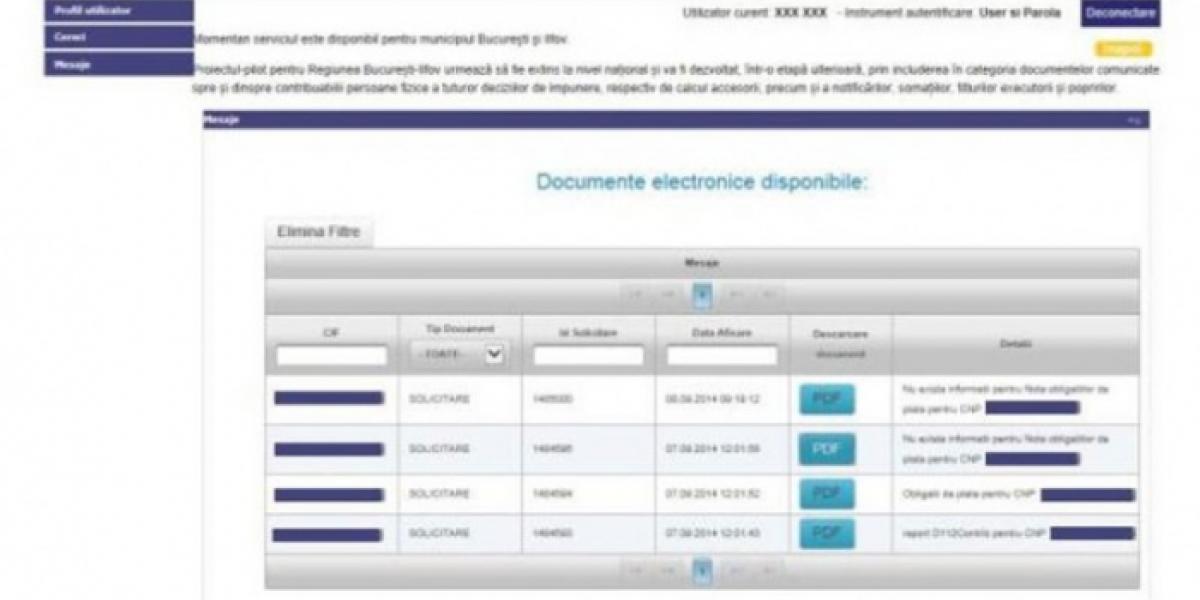Viewport: 1200px width, 600px height.
Task: Go to previous page in top pager
Action: [x=669, y=294]
